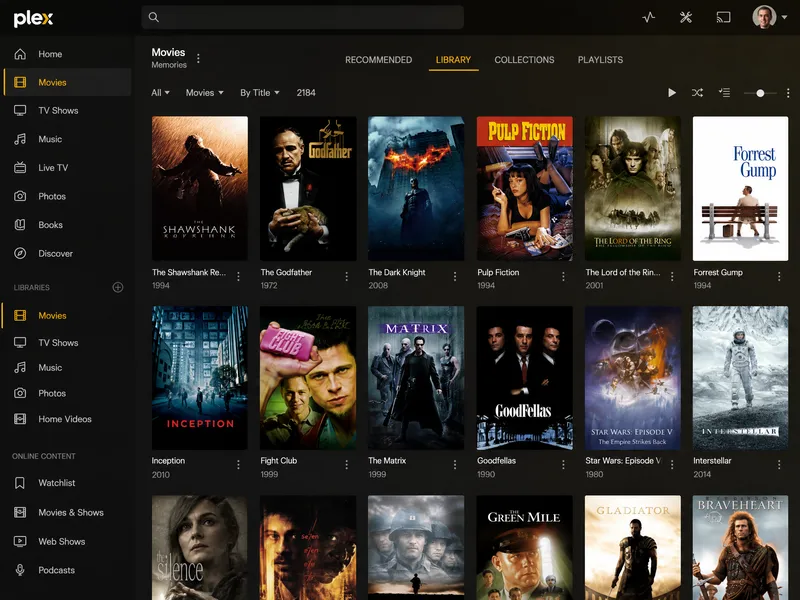Screen dimensions: 800x600
Task: Open more options for Forrest Gump
Action: 779,277
